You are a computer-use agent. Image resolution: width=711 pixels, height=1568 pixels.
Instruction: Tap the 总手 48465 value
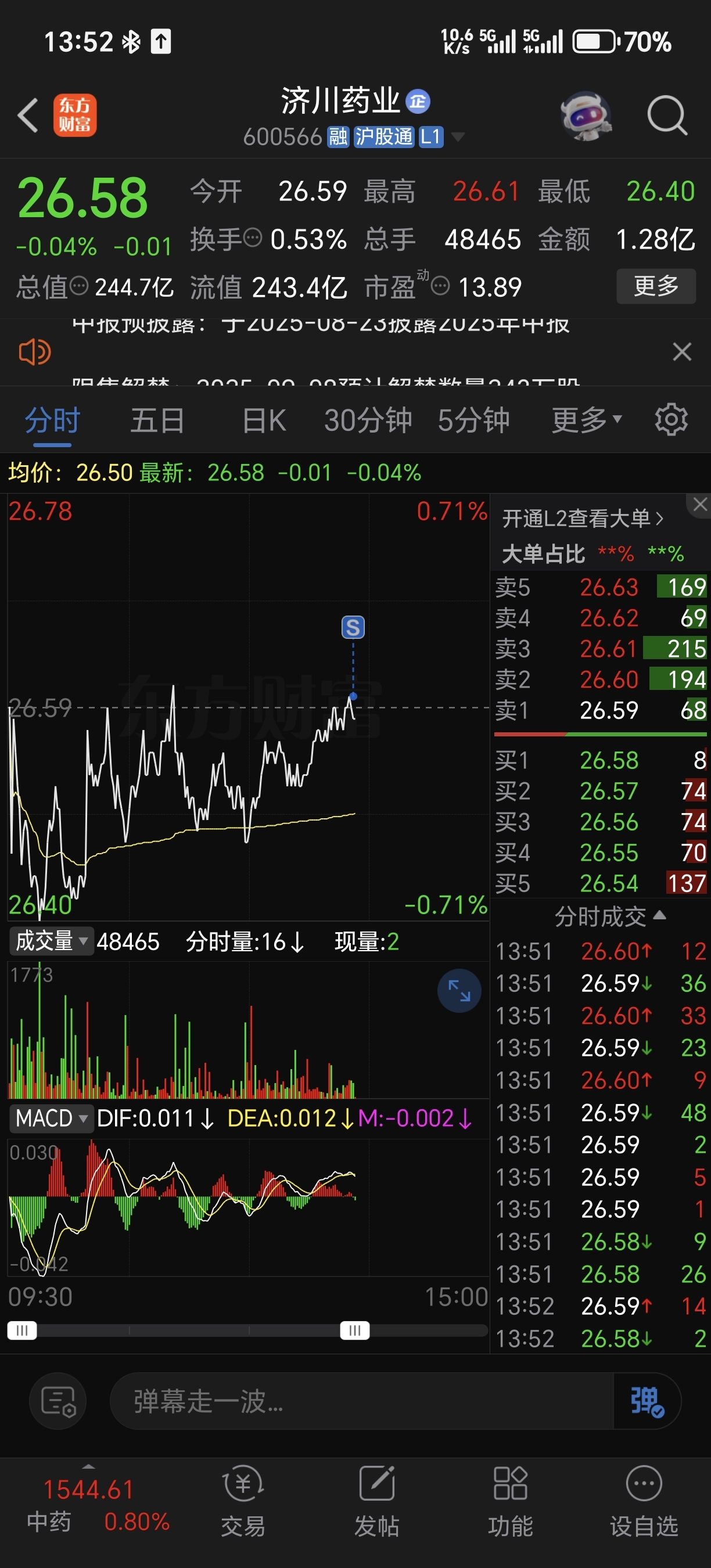pos(482,239)
